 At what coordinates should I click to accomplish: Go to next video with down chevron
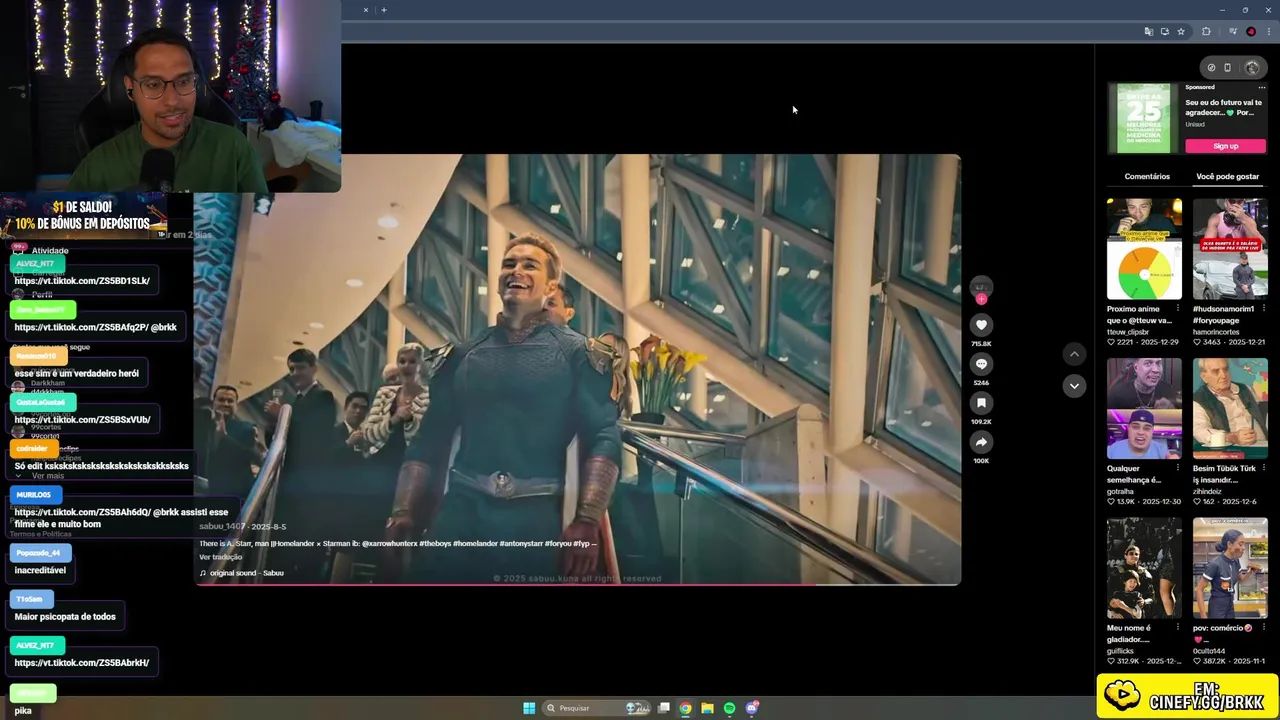click(1074, 386)
